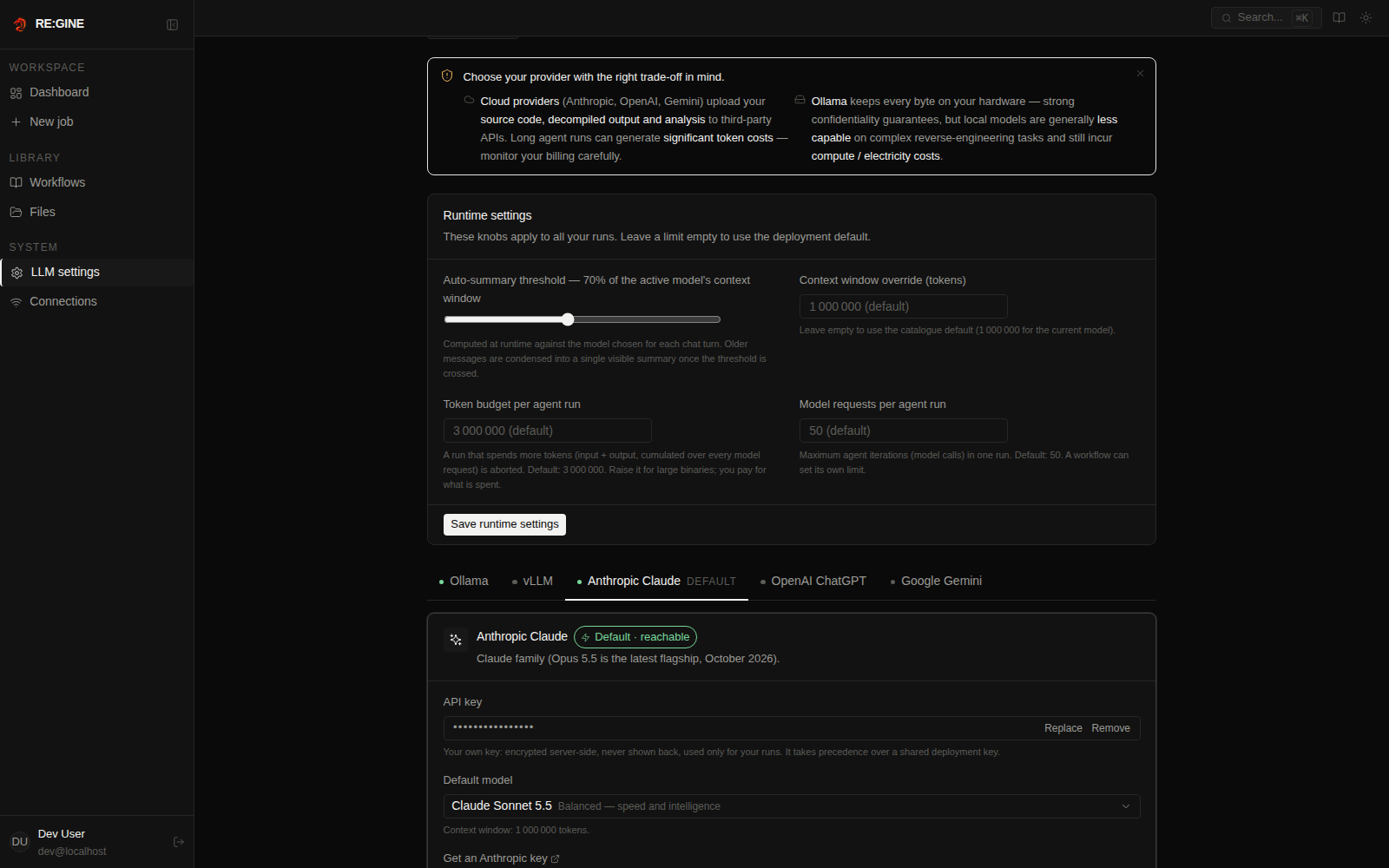Open the documentation book icon in top bar
1389x868 pixels.
pyautogui.click(x=1340, y=17)
